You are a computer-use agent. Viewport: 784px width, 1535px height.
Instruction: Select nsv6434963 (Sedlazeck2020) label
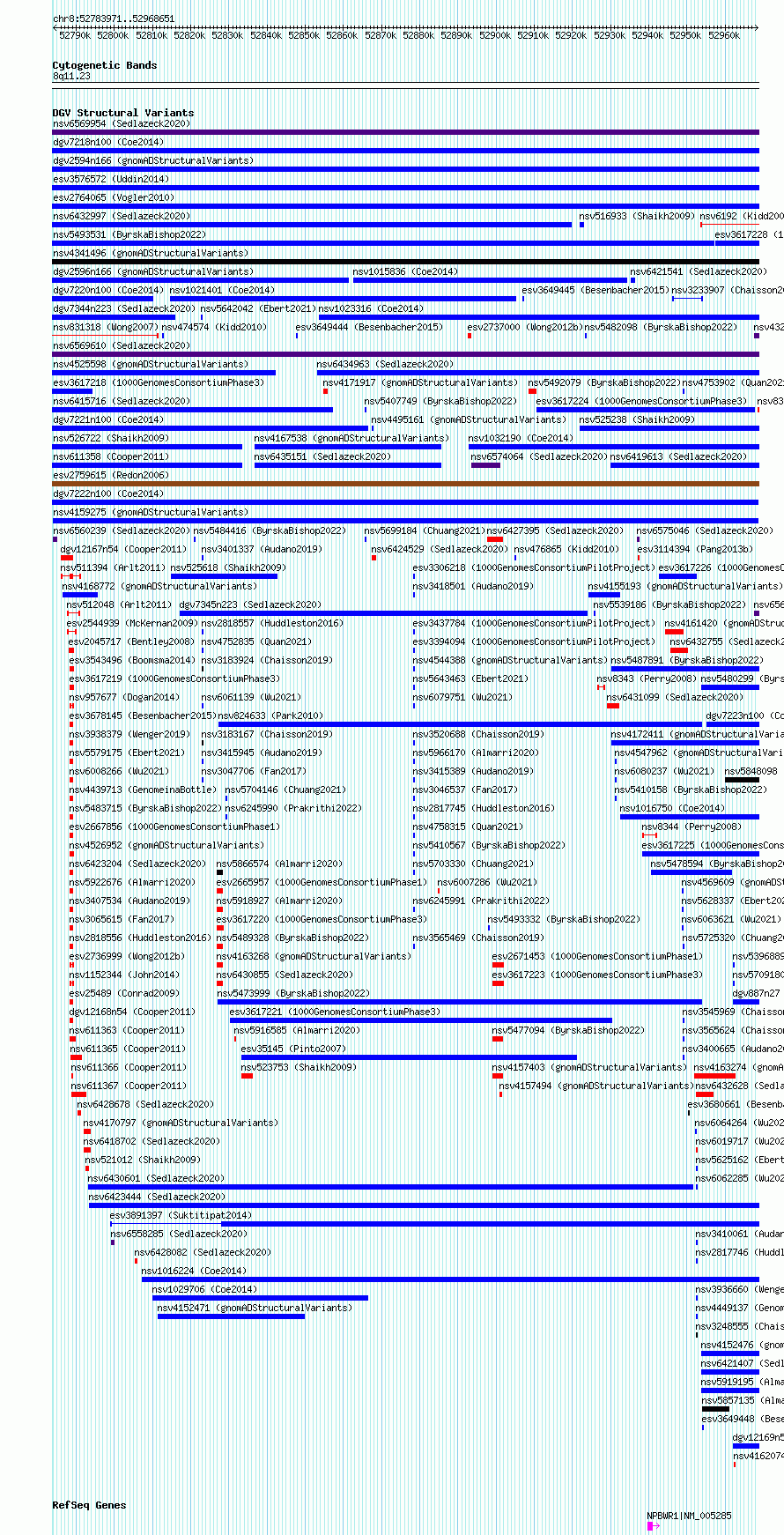pyautogui.click(x=386, y=364)
